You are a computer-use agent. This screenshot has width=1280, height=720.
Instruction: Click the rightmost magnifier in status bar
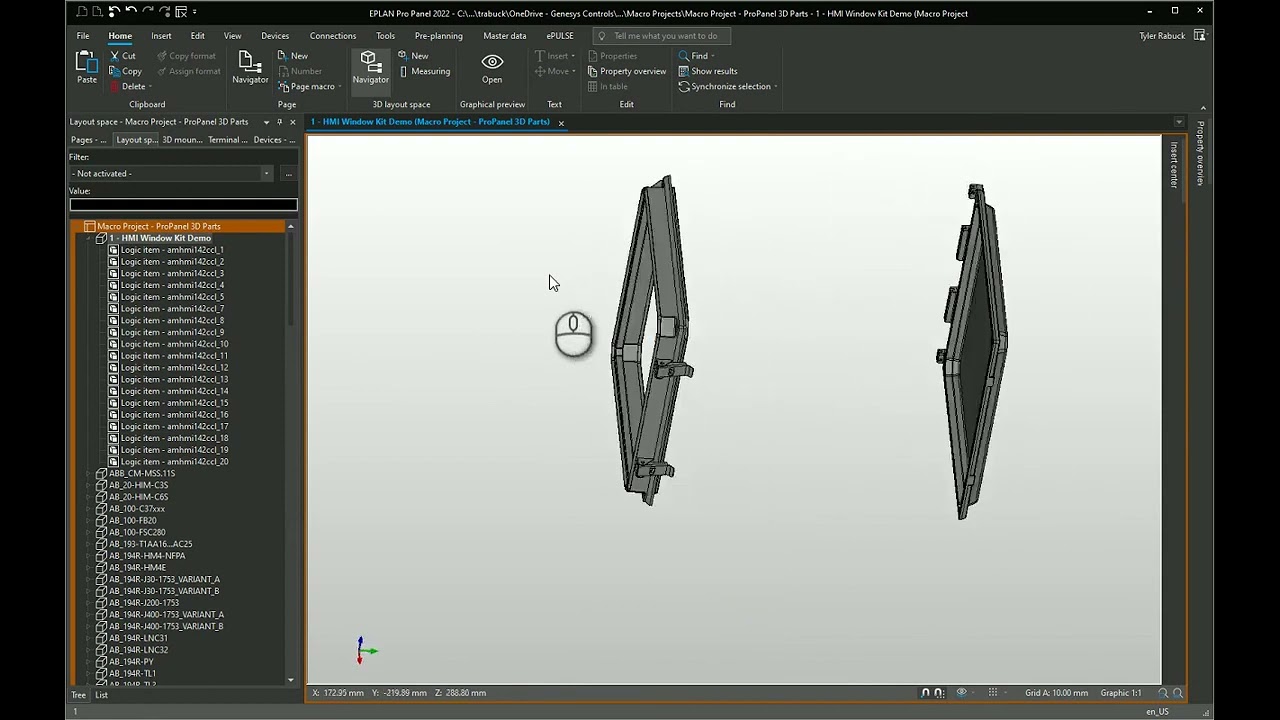1178,693
